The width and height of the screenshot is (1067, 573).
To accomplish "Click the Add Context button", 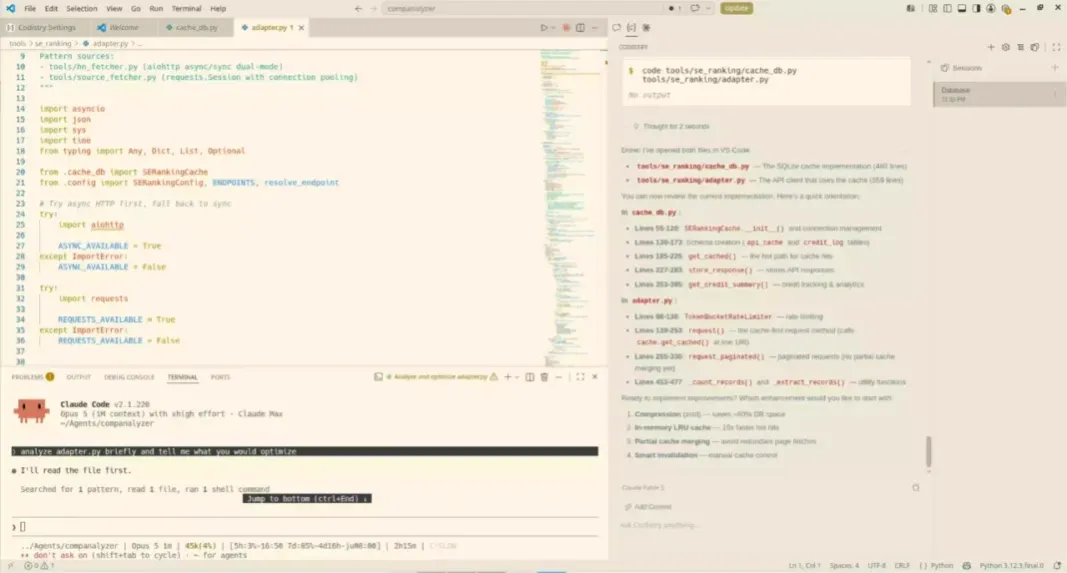I will 648,507.
